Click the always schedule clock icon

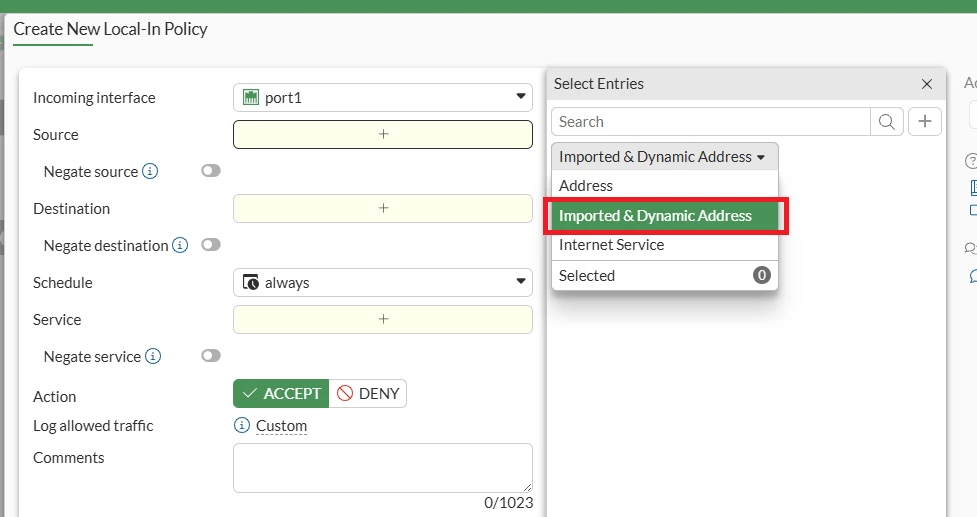point(250,282)
